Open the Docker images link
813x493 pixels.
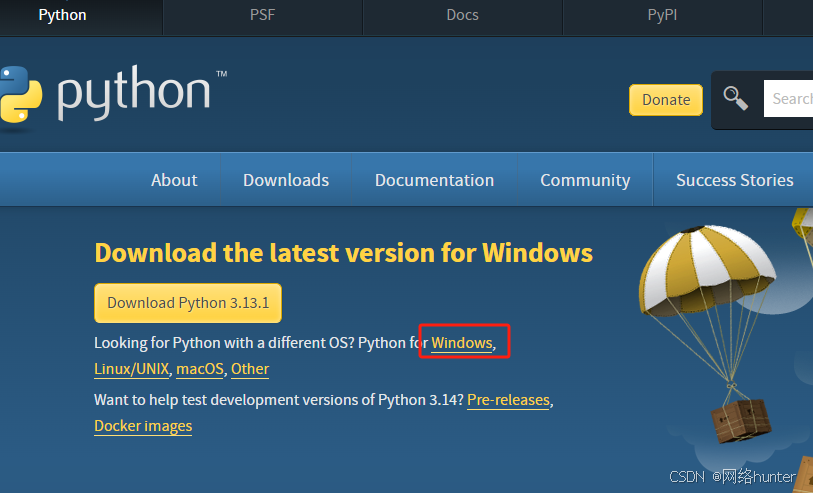point(143,426)
